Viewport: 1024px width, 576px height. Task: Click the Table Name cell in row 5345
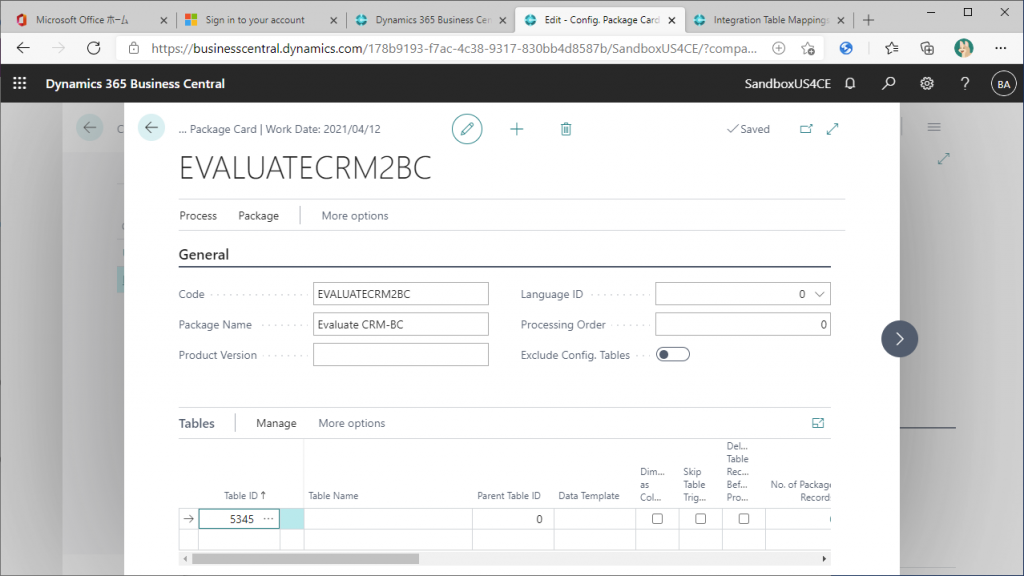[x=388, y=519]
